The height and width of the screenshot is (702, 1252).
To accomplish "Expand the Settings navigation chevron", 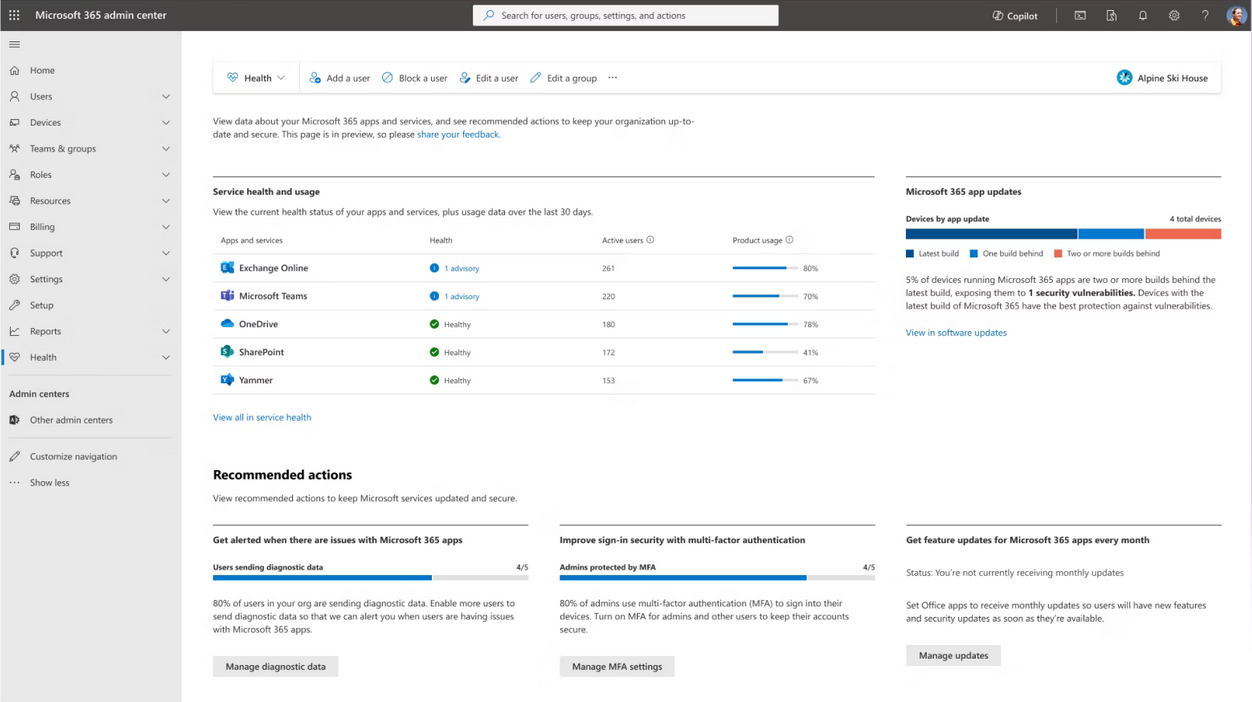I will coord(166,279).
